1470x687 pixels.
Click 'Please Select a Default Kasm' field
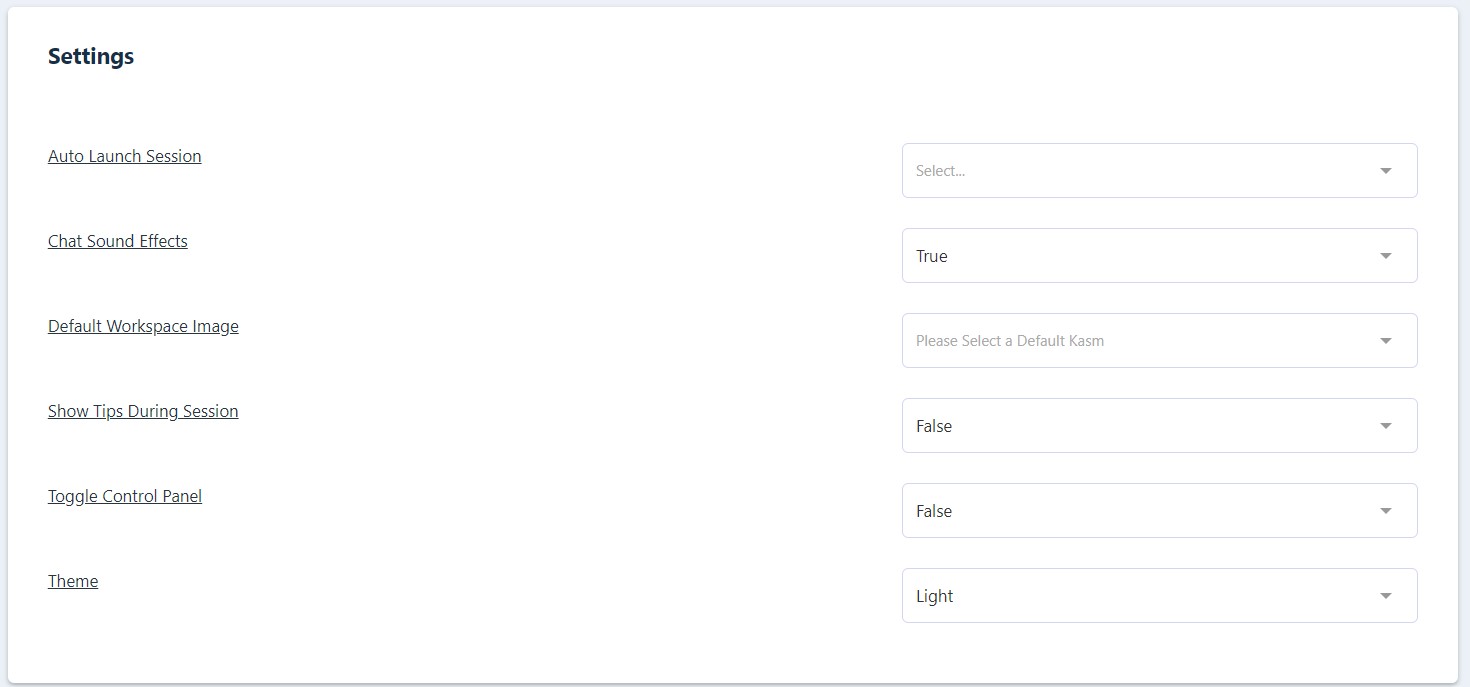[x=1010, y=341]
